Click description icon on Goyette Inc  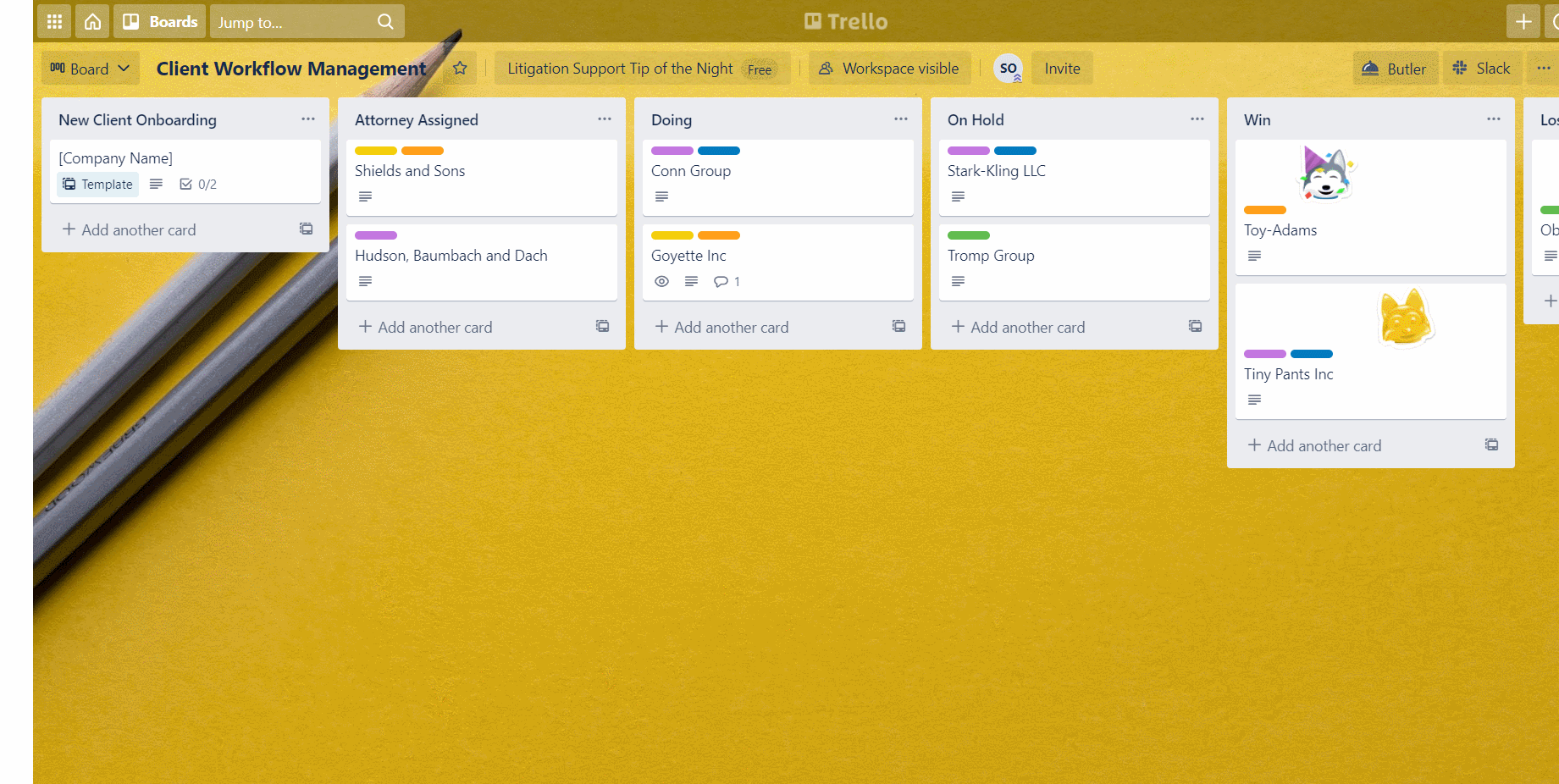pos(691,281)
